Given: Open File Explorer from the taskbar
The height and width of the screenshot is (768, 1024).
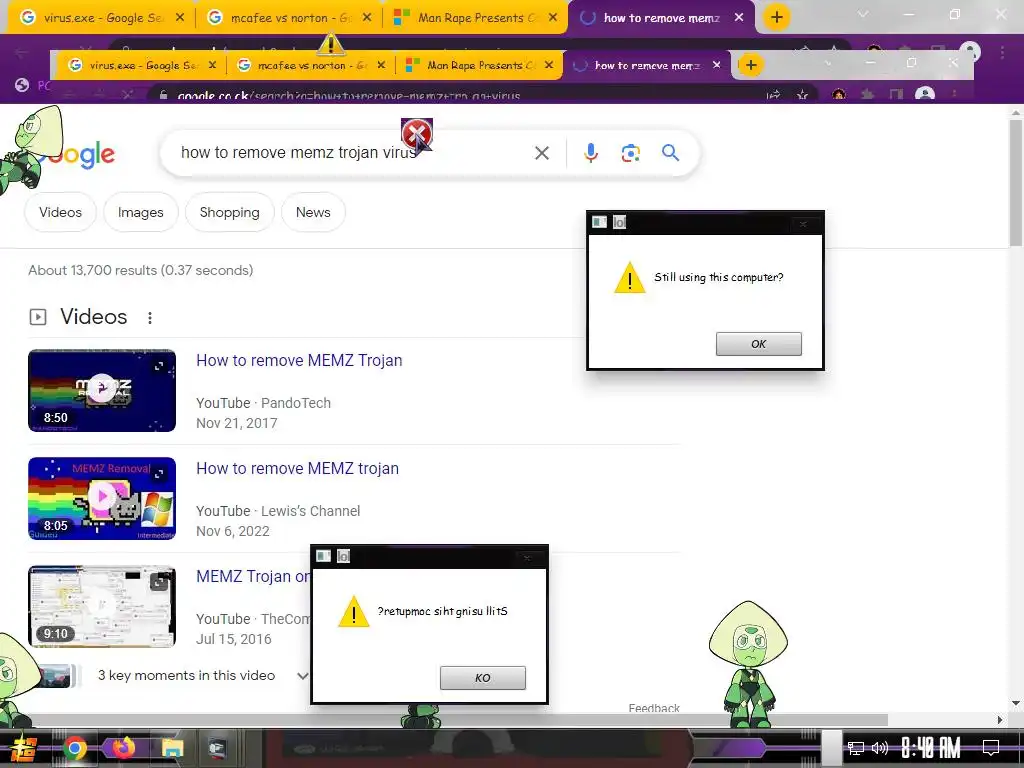Looking at the screenshot, I should point(172,748).
